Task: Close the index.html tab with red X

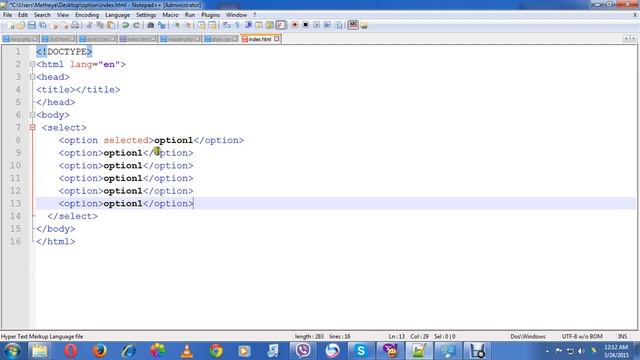Action: 277,39
